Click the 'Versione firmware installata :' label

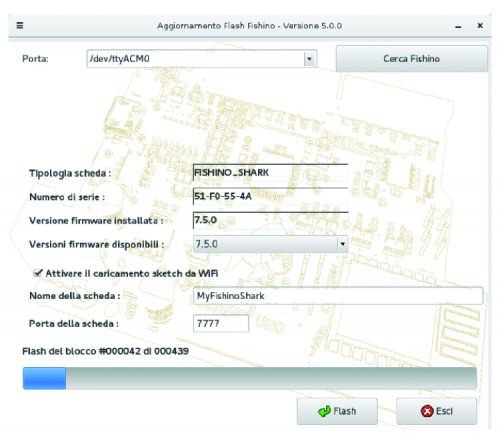[x=96, y=220]
